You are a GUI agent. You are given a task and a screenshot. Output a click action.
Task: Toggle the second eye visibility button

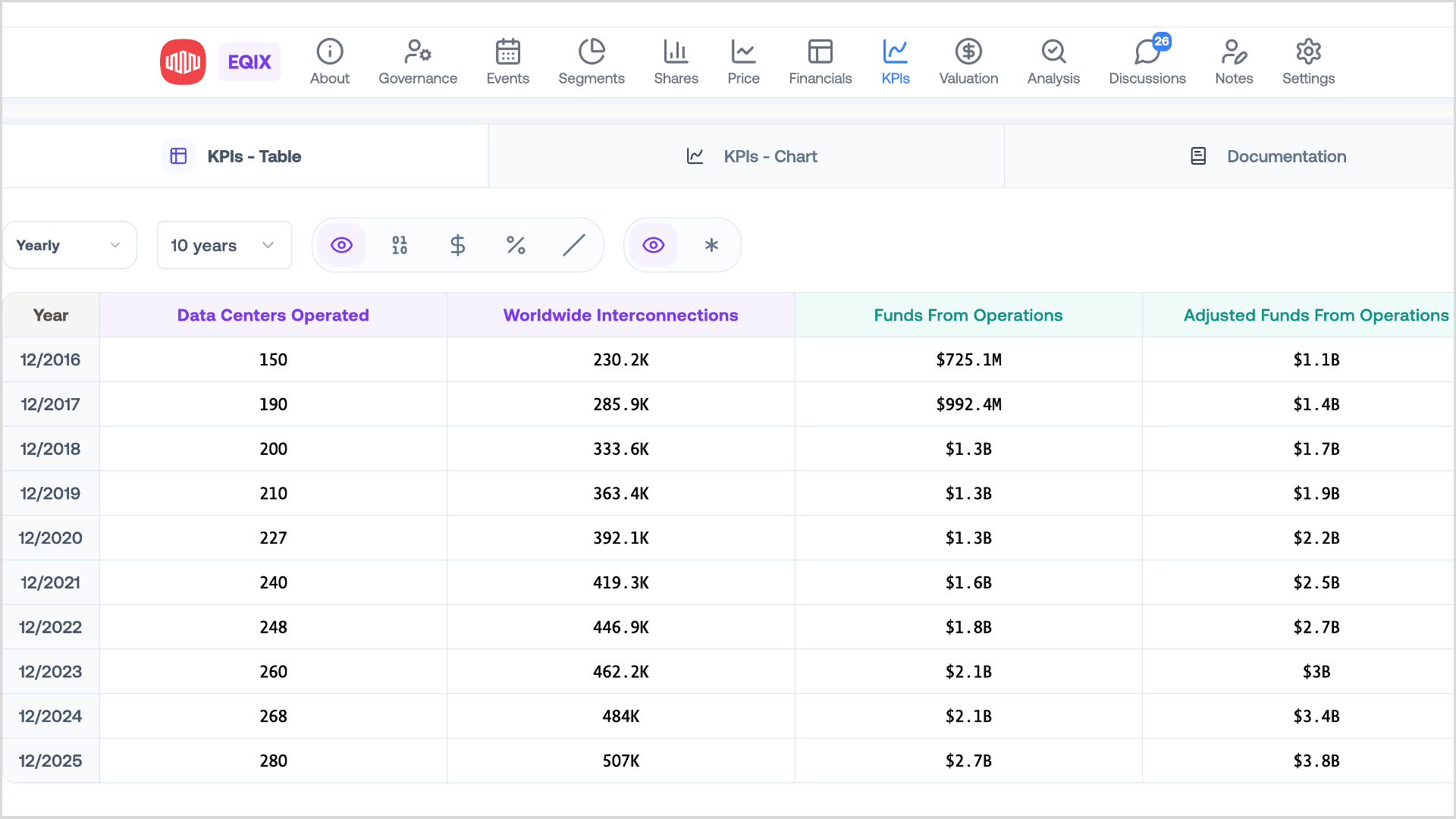coord(654,245)
